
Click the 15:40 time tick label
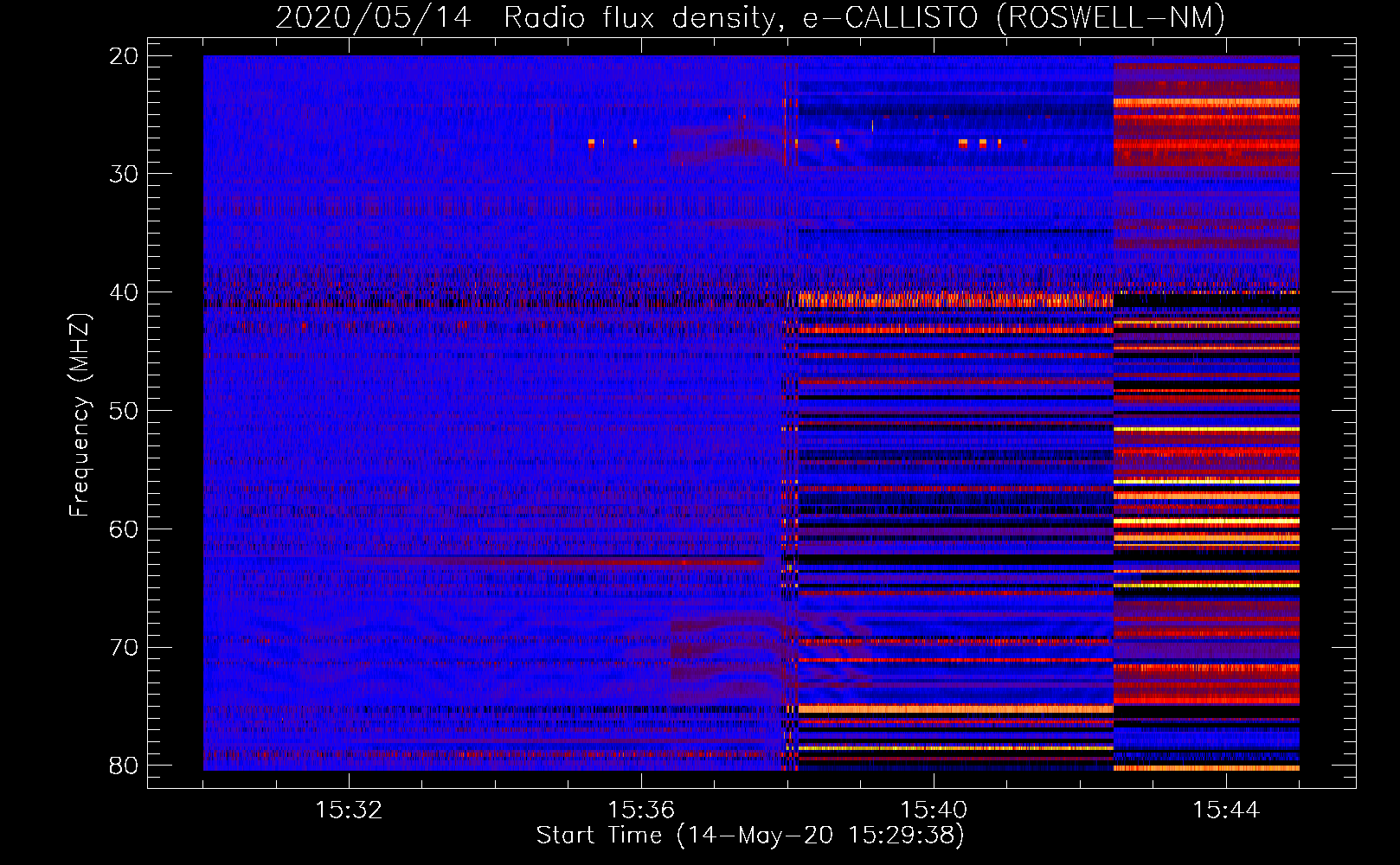coord(934,811)
